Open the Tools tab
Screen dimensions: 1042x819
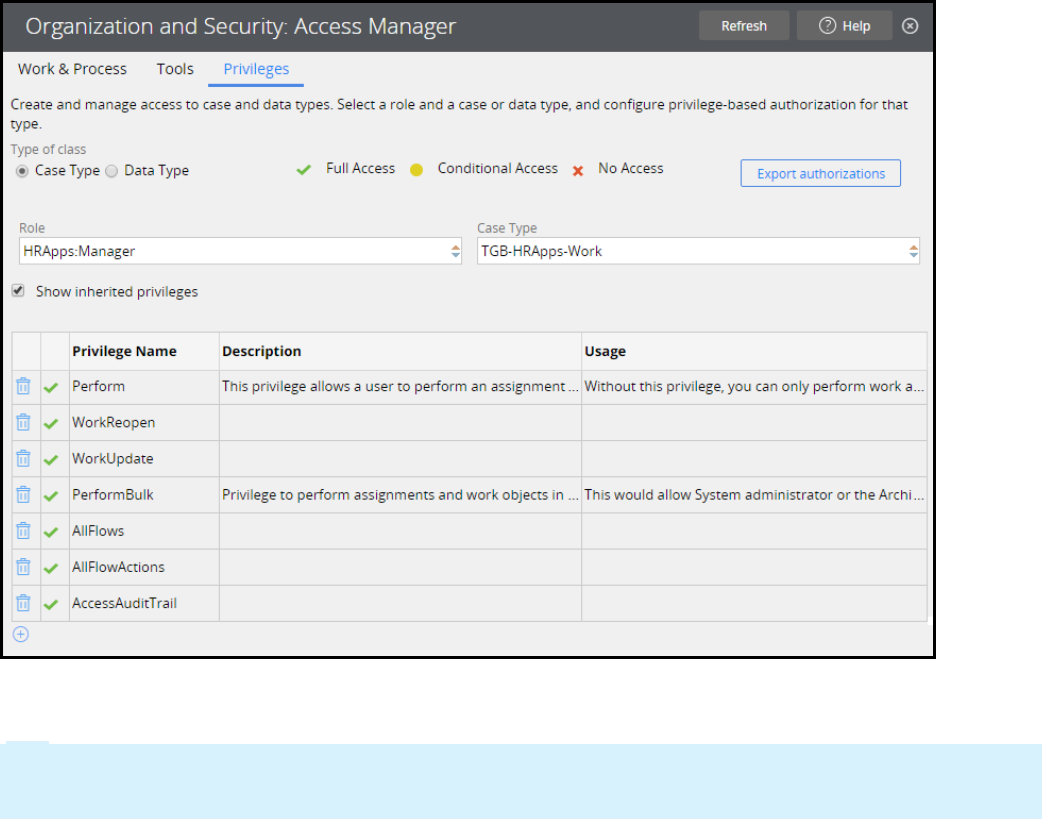tap(175, 69)
